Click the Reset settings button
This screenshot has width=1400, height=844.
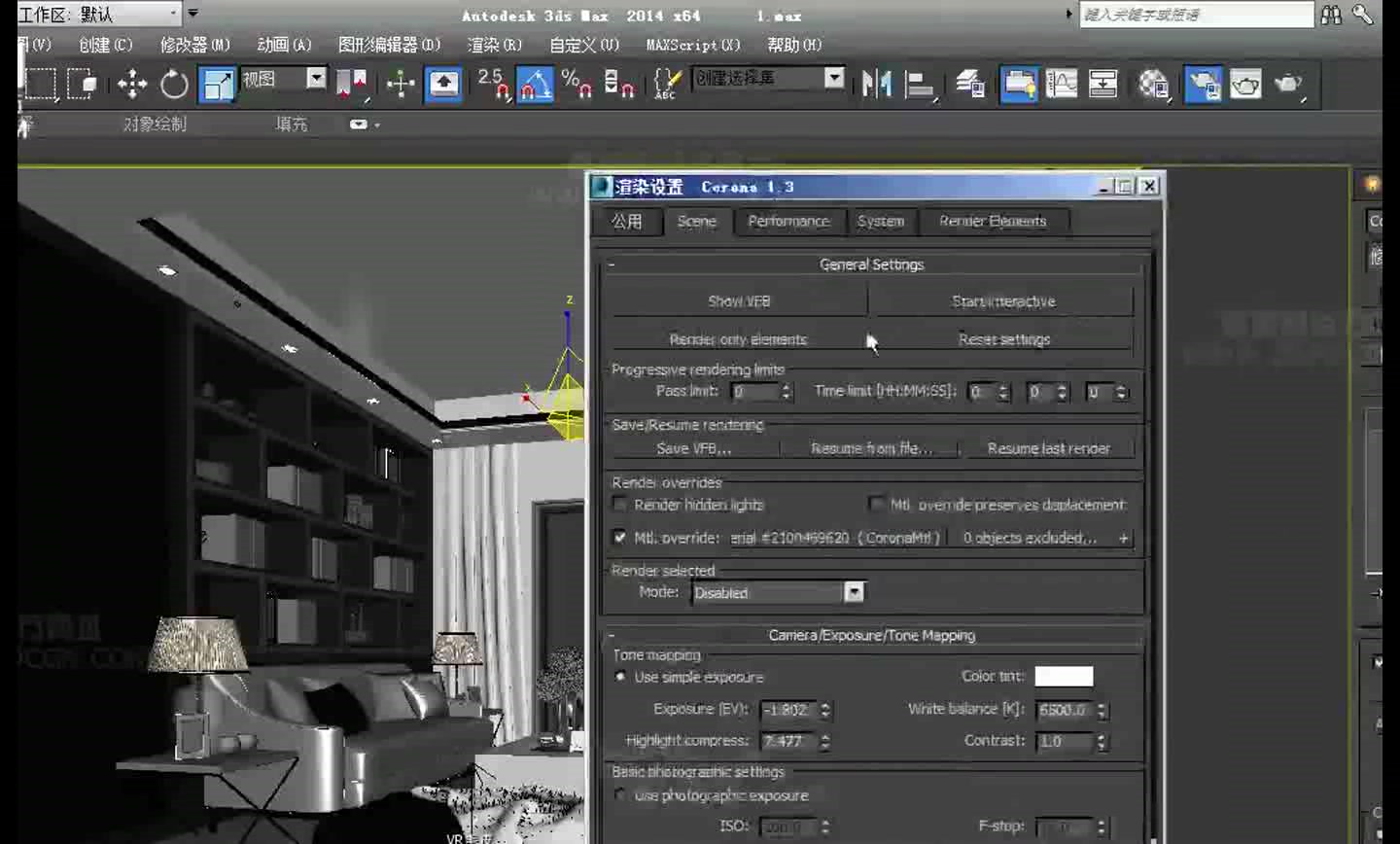click(1003, 338)
